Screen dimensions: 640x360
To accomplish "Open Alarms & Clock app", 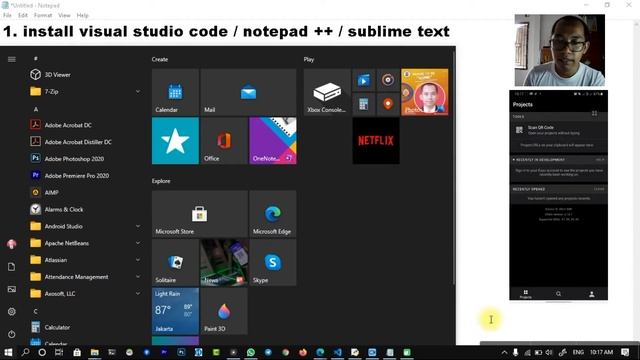I will [64, 209].
